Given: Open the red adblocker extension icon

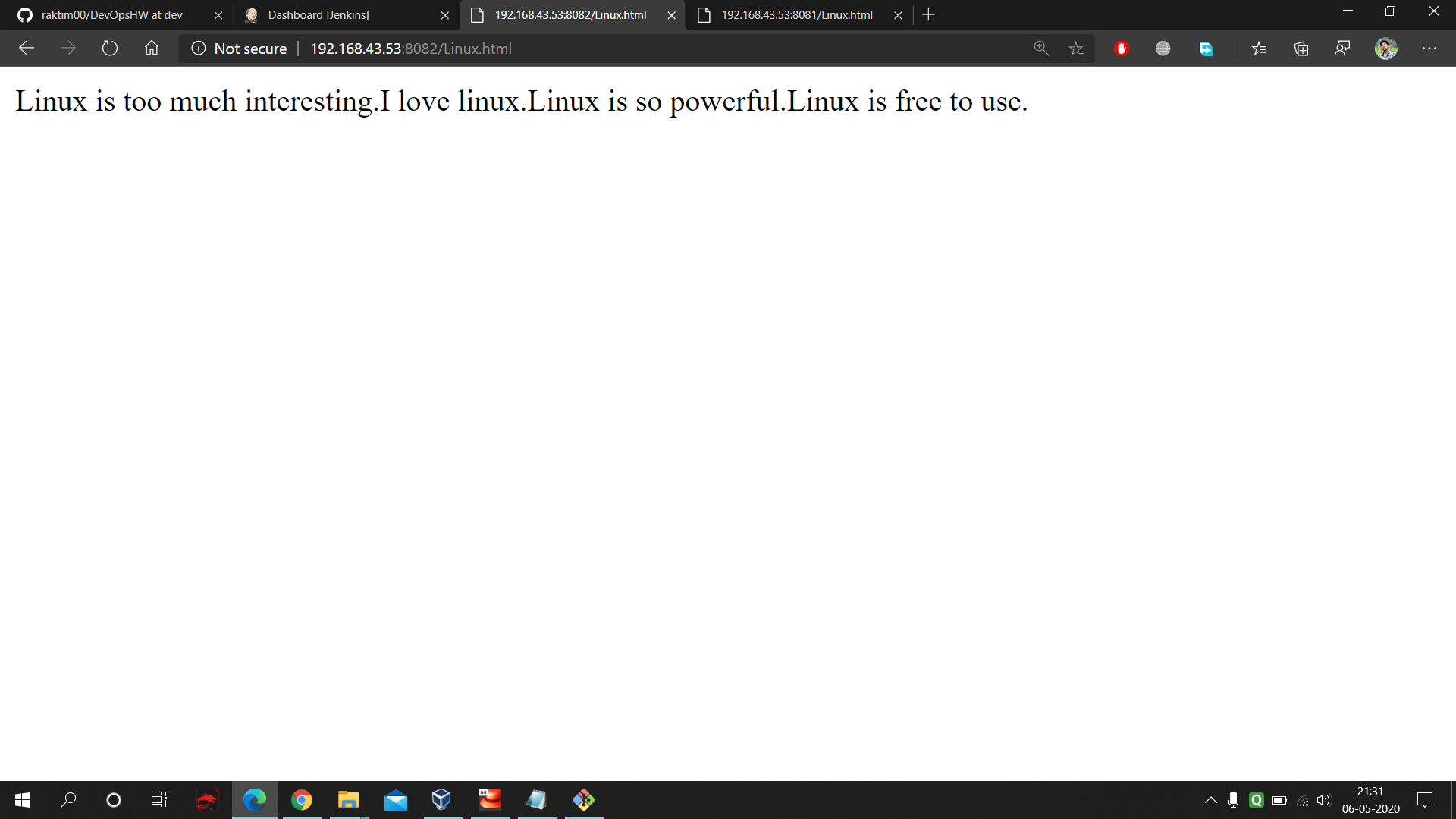Looking at the screenshot, I should point(1122,49).
